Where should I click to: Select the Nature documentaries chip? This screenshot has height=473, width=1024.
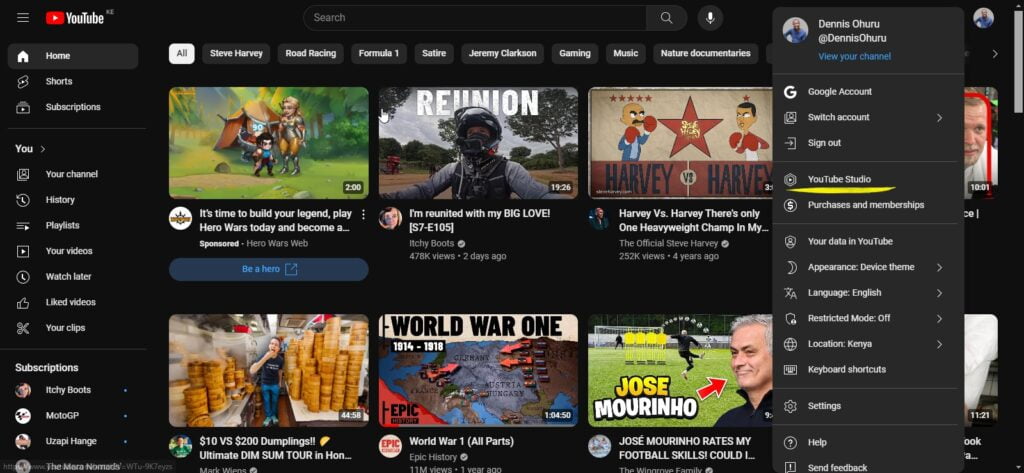(x=706, y=54)
